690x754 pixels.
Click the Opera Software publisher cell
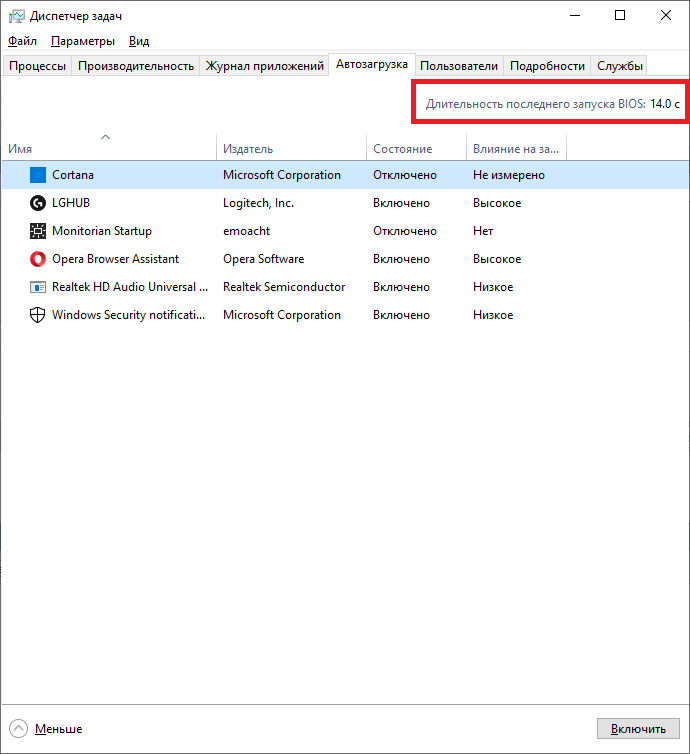pyautogui.click(x=263, y=259)
